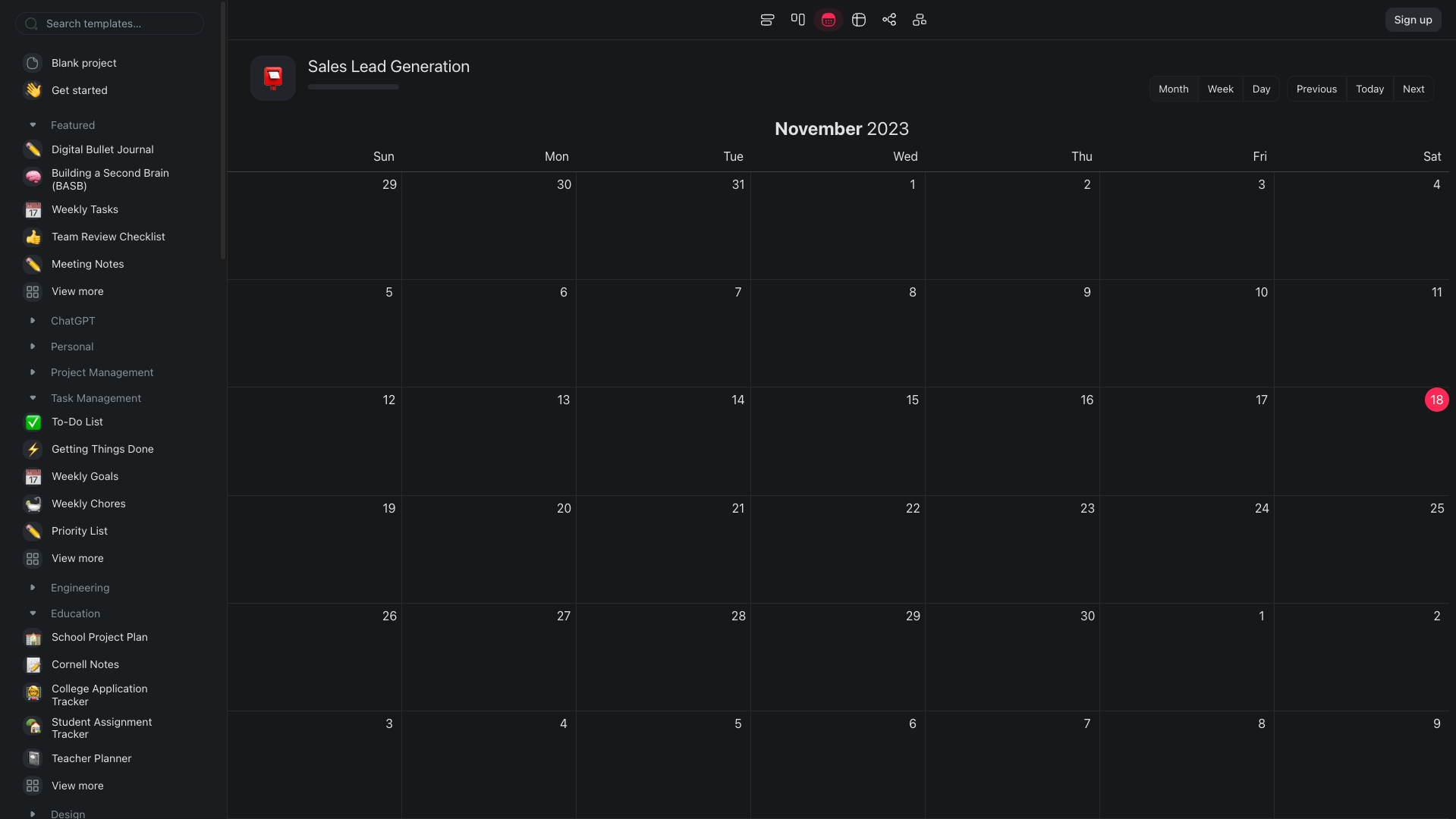1456x819 pixels.
Task: Click the share icon in the toolbar
Action: point(888,19)
